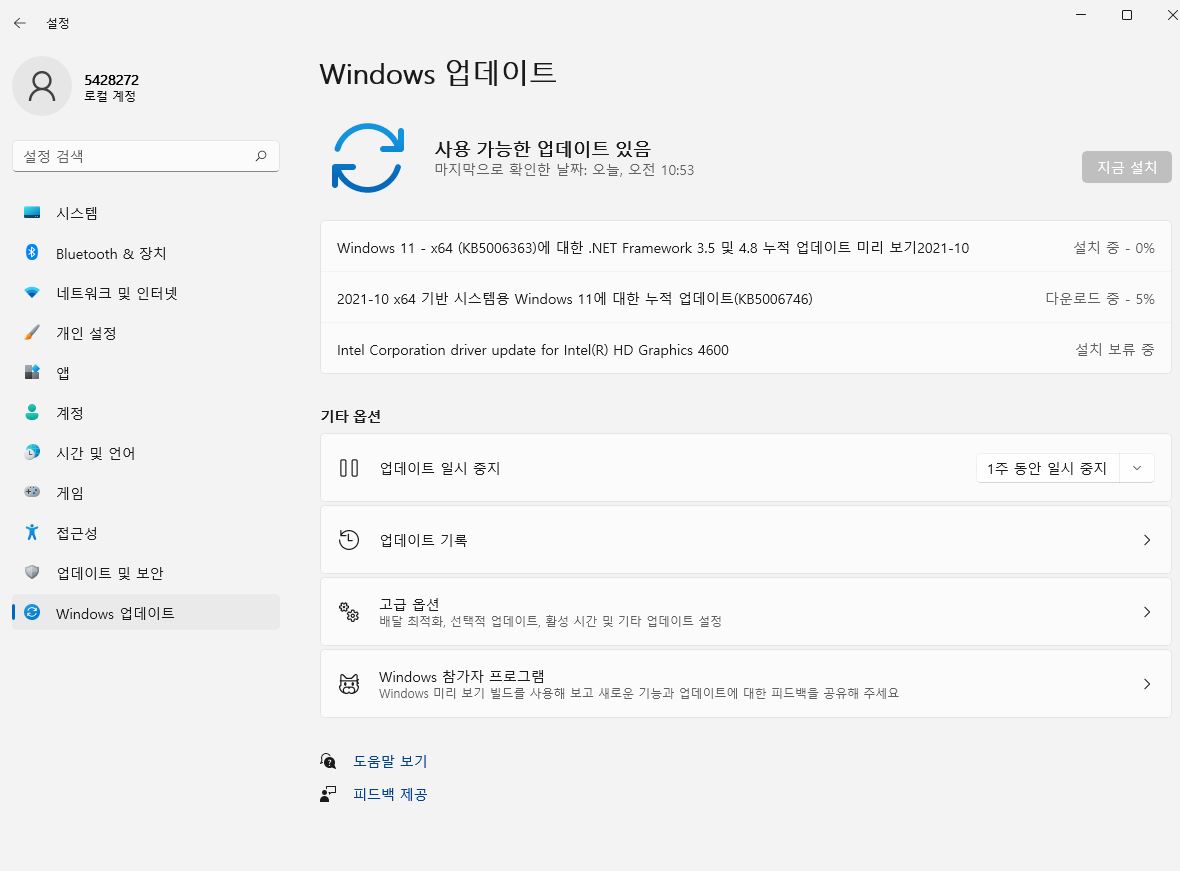Click the 시스템 monitor icon
This screenshot has width=1180, height=871.
click(32, 212)
